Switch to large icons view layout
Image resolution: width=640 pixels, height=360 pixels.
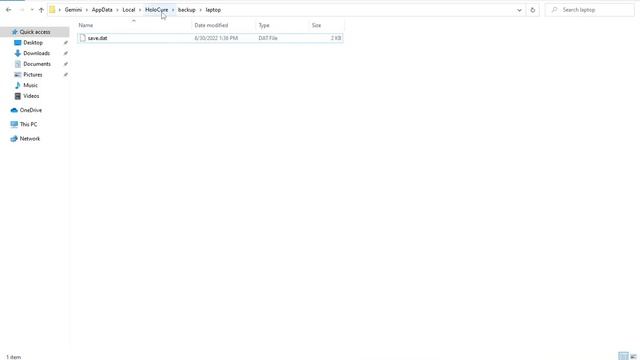pyautogui.click(x=633, y=356)
